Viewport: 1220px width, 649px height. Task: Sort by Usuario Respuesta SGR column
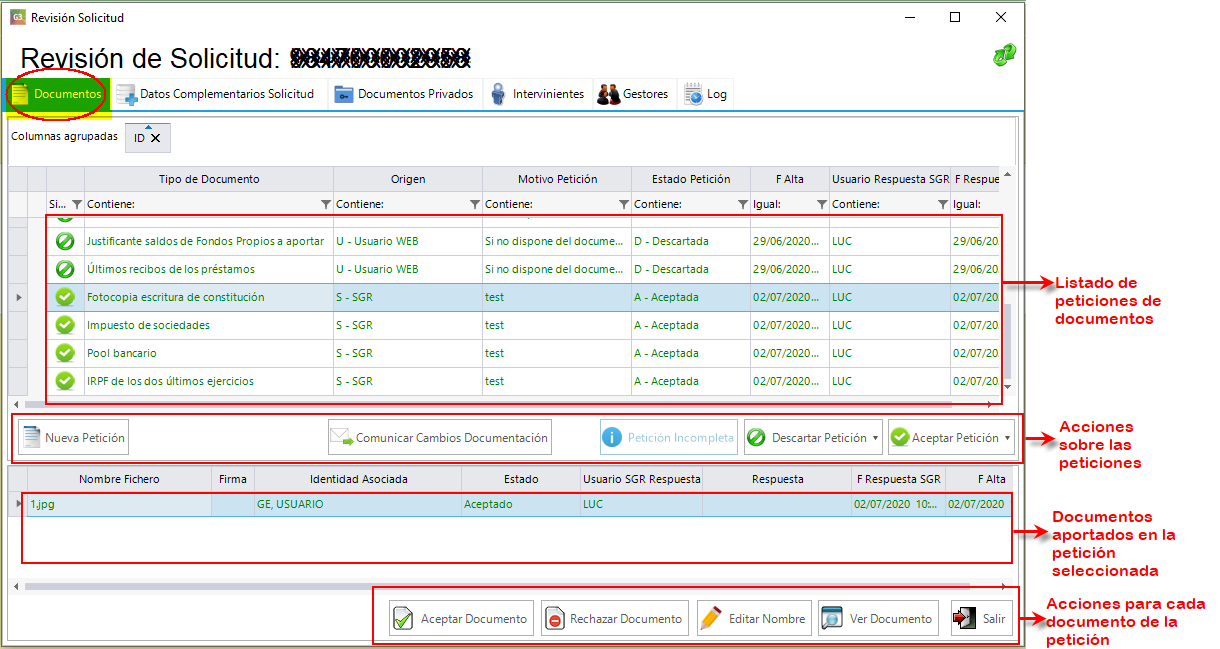[x=890, y=179]
